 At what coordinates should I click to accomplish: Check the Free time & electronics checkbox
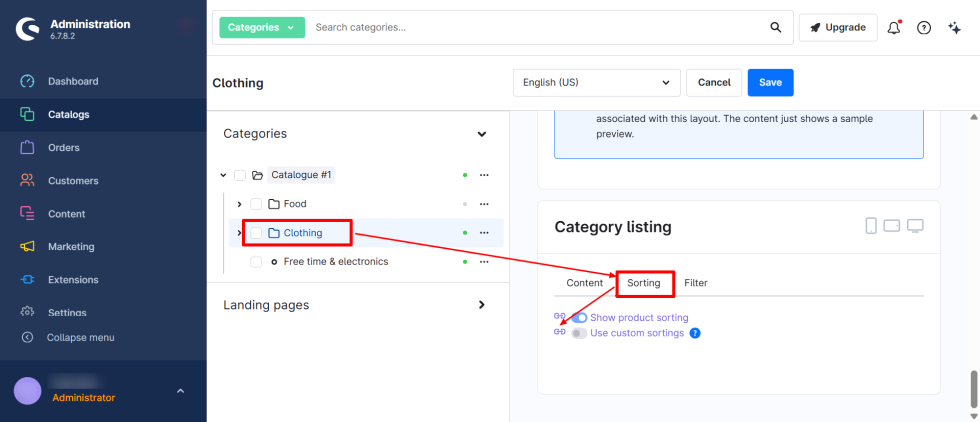pyautogui.click(x=256, y=262)
